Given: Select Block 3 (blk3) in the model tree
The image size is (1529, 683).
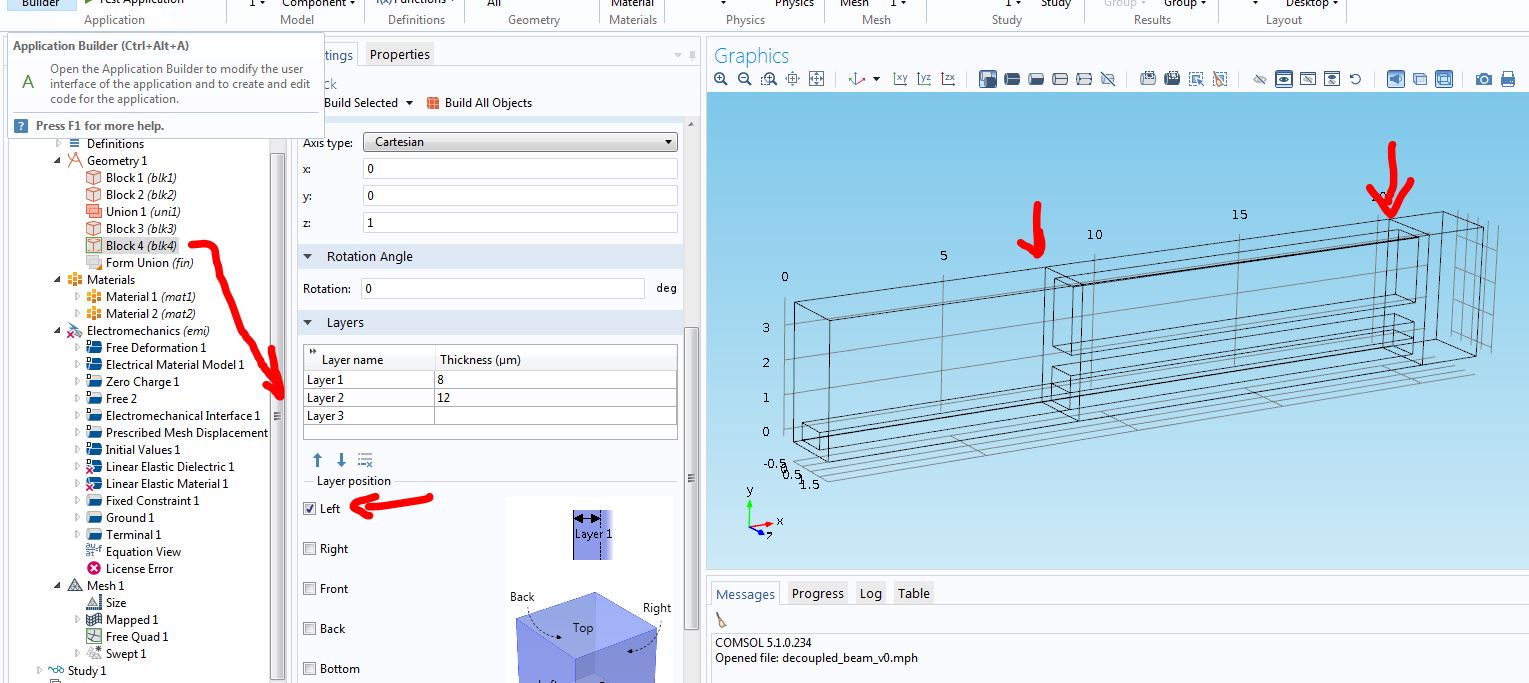Looking at the screenshot, I should [140, 229].
